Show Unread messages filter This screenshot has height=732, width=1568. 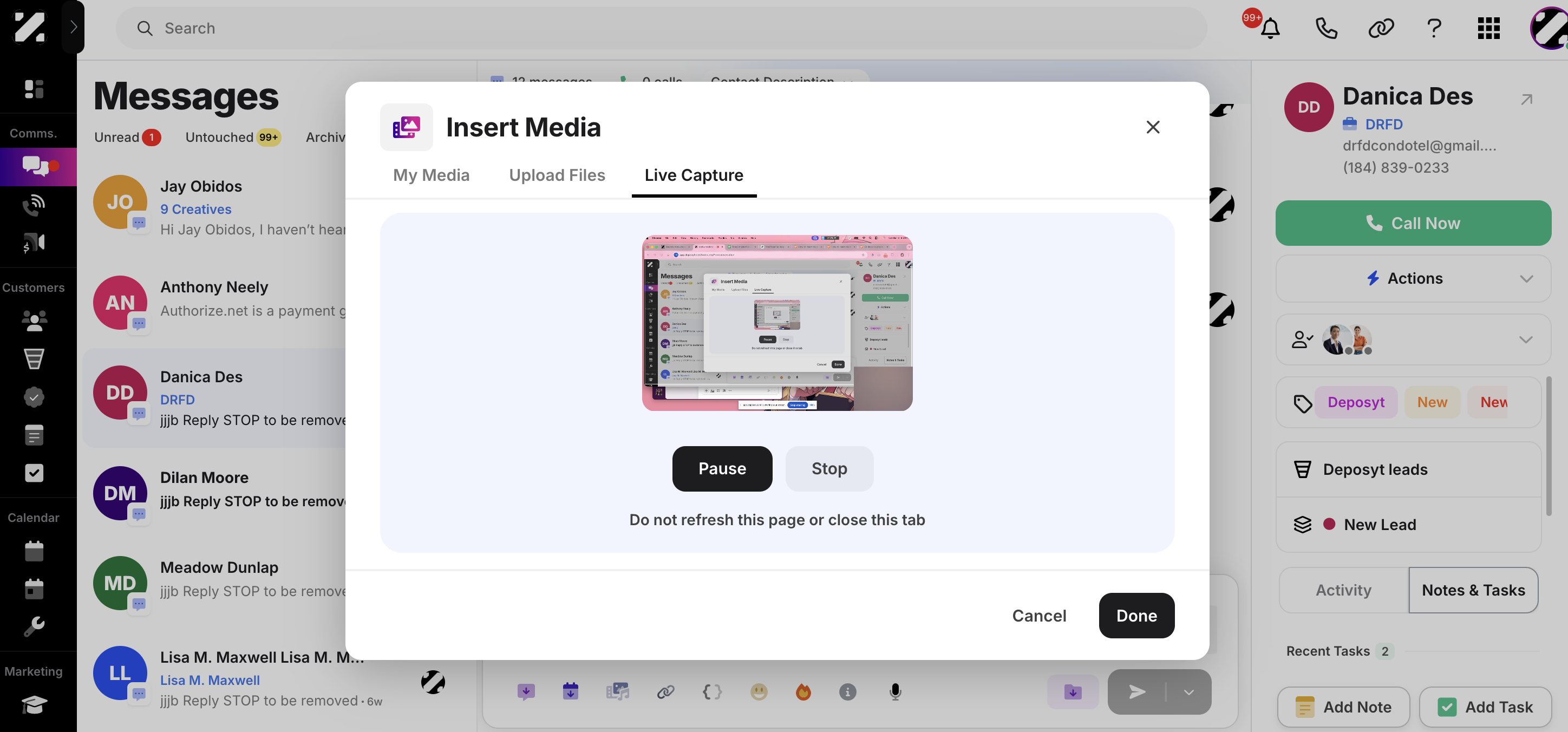click(x=127, y=138)
